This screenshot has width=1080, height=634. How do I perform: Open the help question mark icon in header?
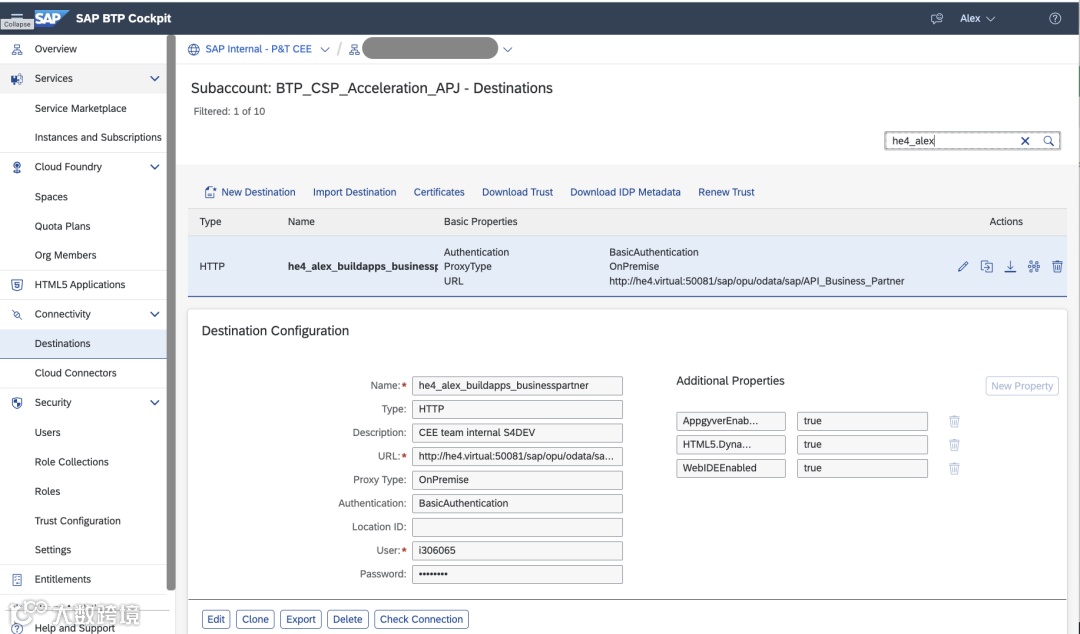click(1055, 19)
